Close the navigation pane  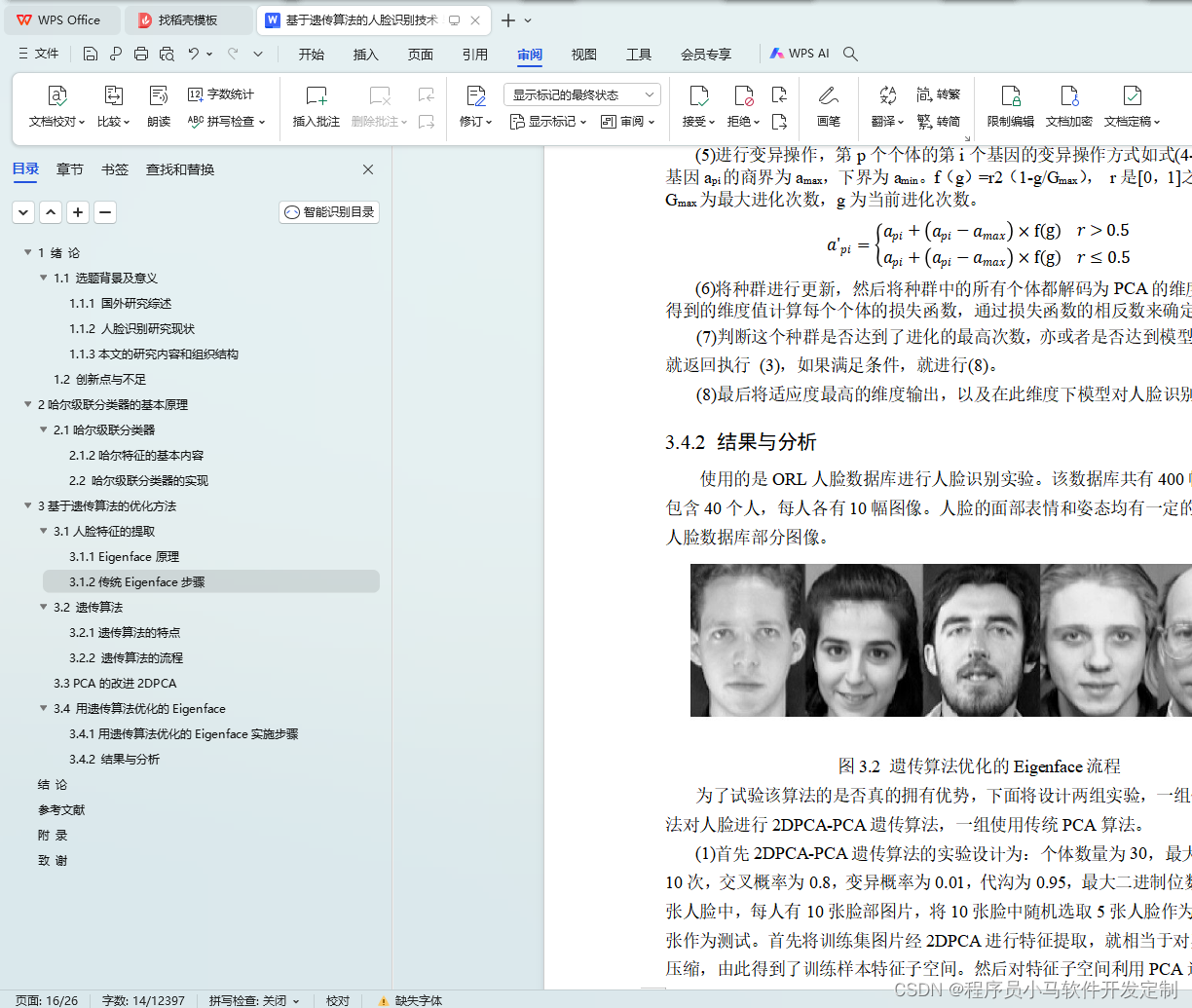click(368, 169)
